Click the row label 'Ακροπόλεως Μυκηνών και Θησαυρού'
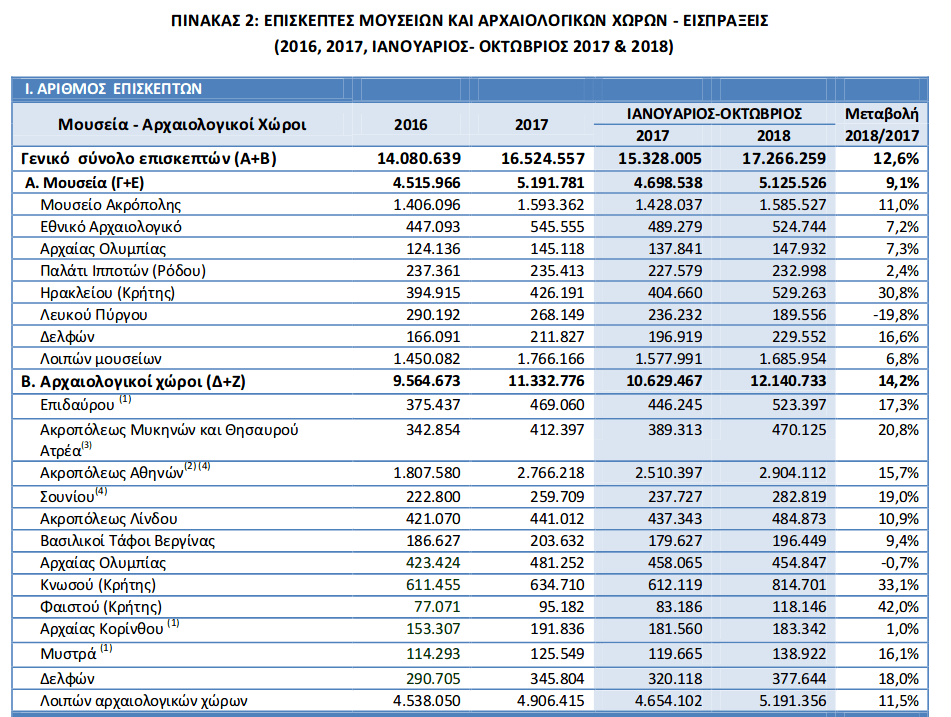Image resolution: width=951 pixels, height=717 pixels. click(x=169, y=430)
